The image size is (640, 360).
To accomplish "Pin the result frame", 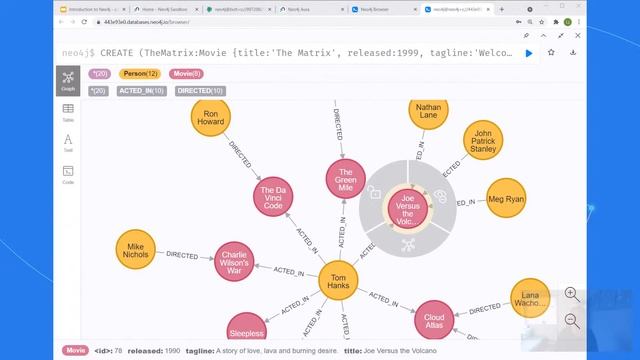I will pos(527,36).
